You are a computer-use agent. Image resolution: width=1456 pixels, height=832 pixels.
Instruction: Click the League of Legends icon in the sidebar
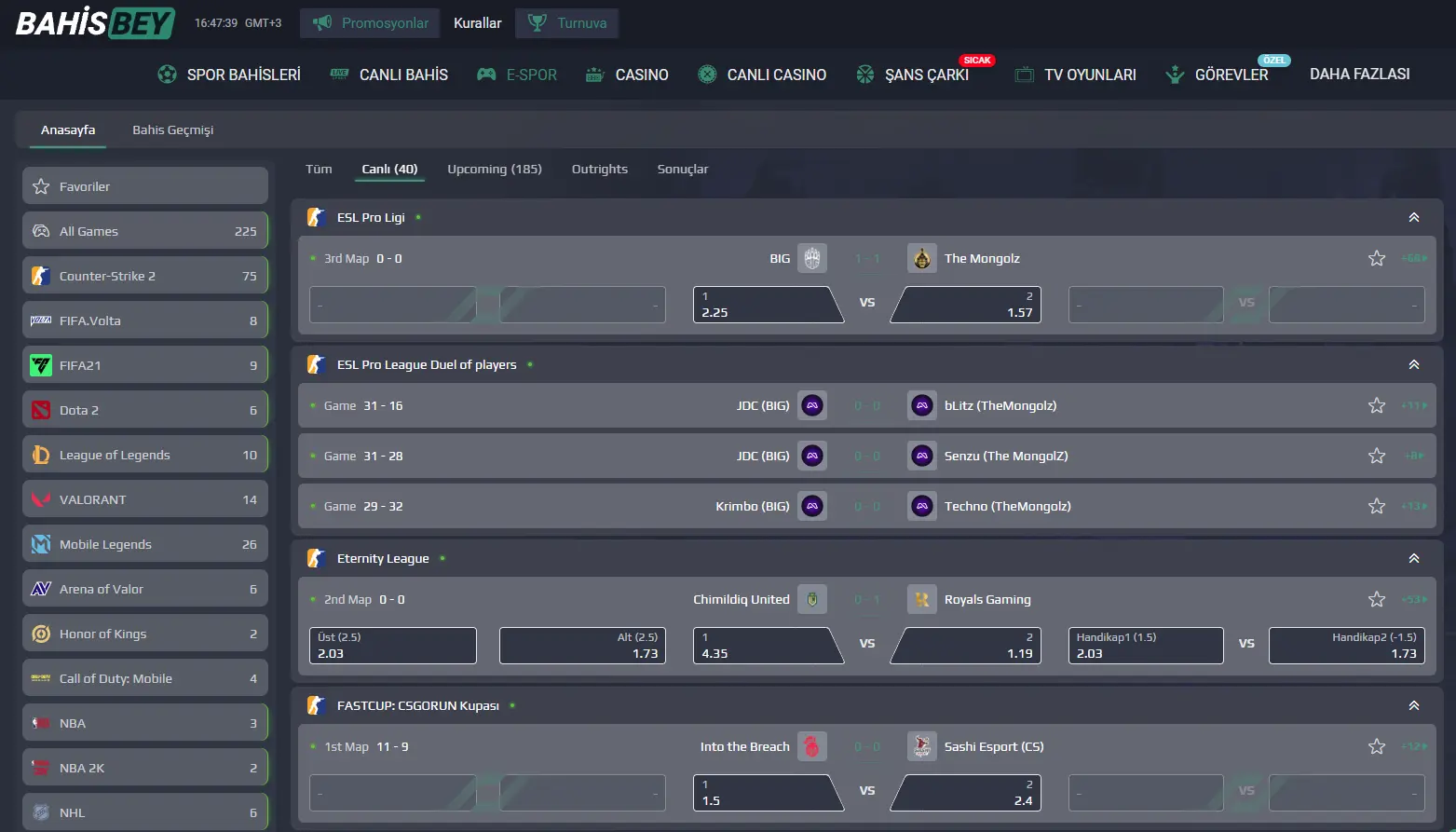[40, 455]
